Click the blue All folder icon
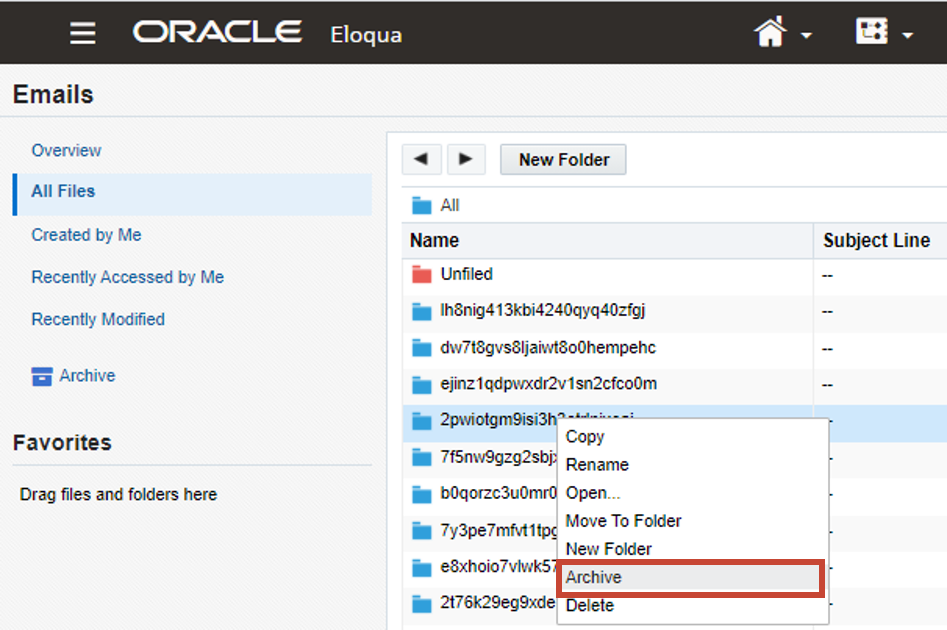This screenshot has width=947, height=630. point(421,206)
